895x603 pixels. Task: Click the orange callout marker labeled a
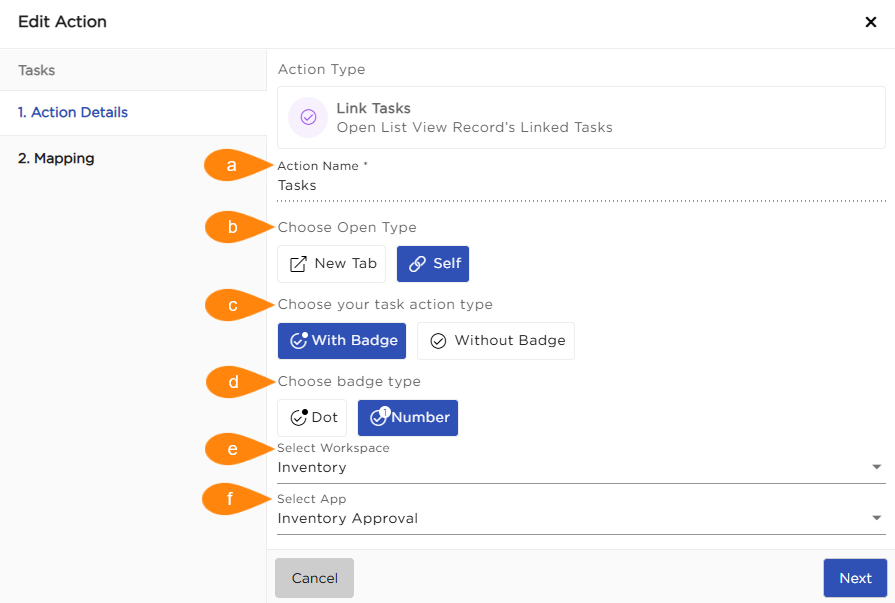[232, 166]
